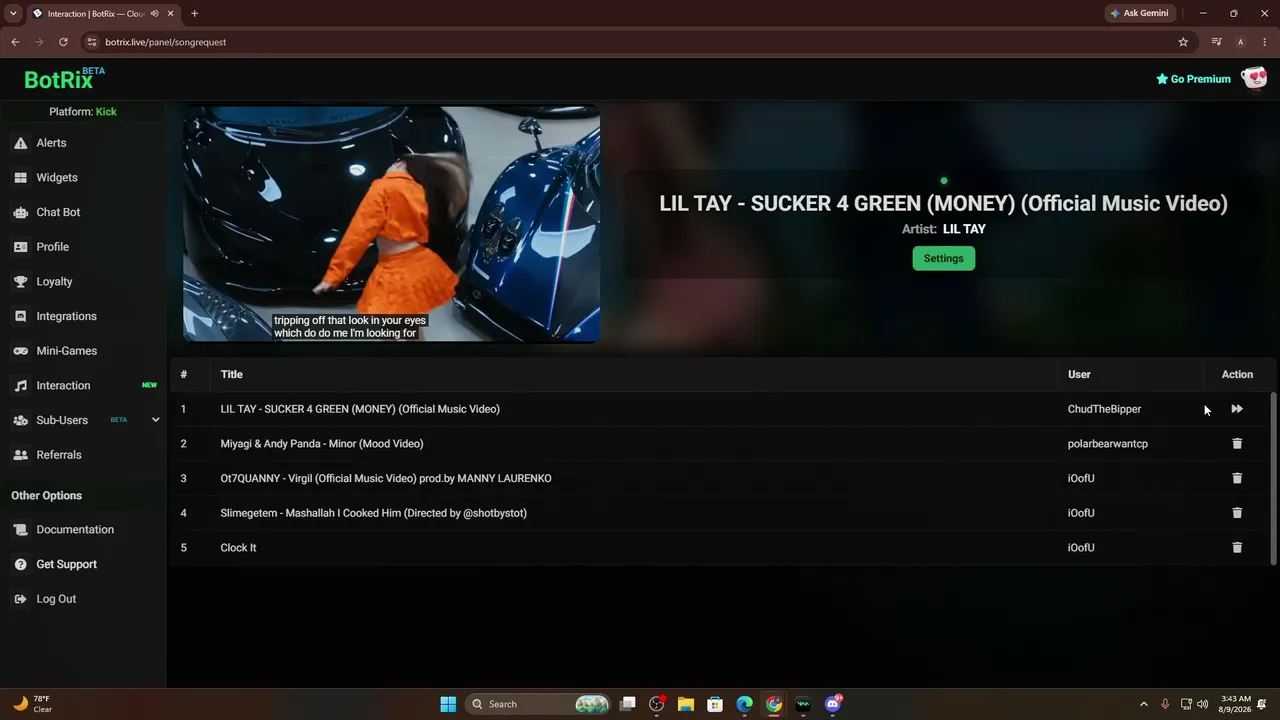Click the Title column header

(232, 375)
